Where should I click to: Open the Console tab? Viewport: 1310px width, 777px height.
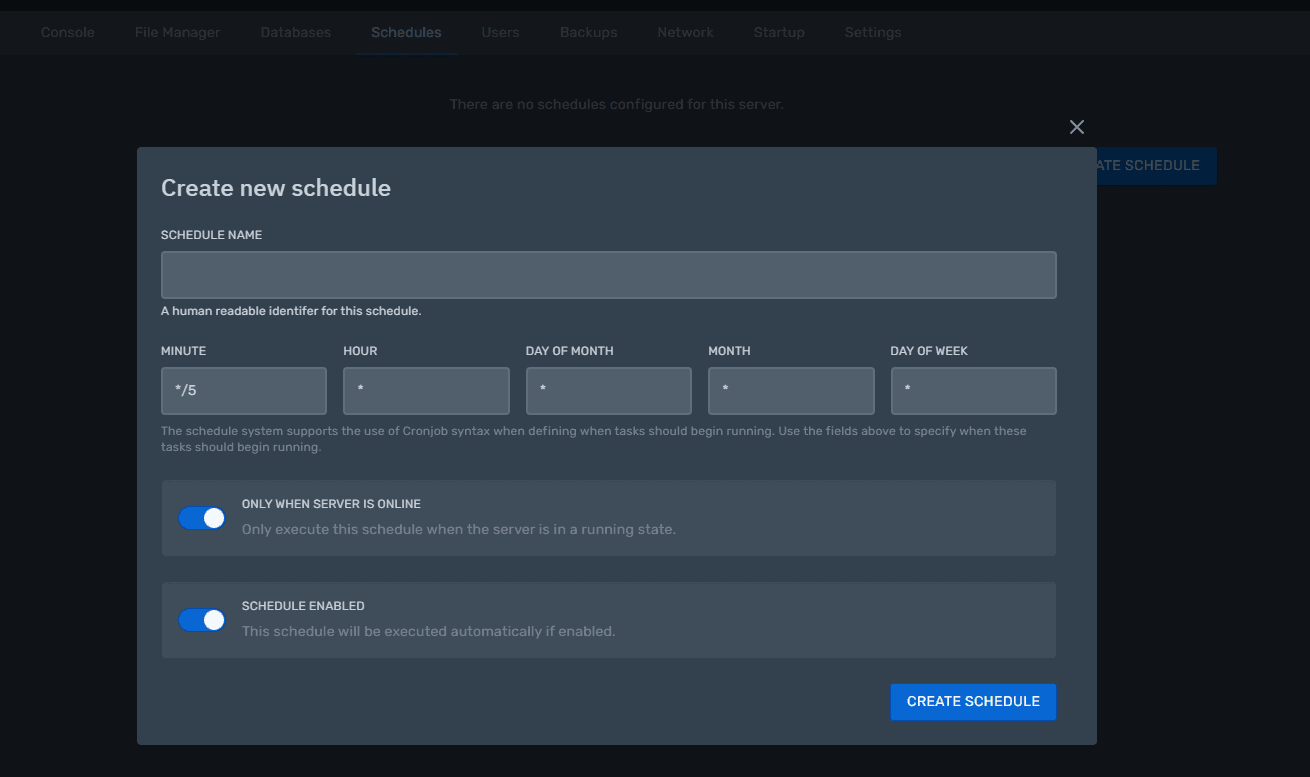pyautogui.click(x=68, y=32)
